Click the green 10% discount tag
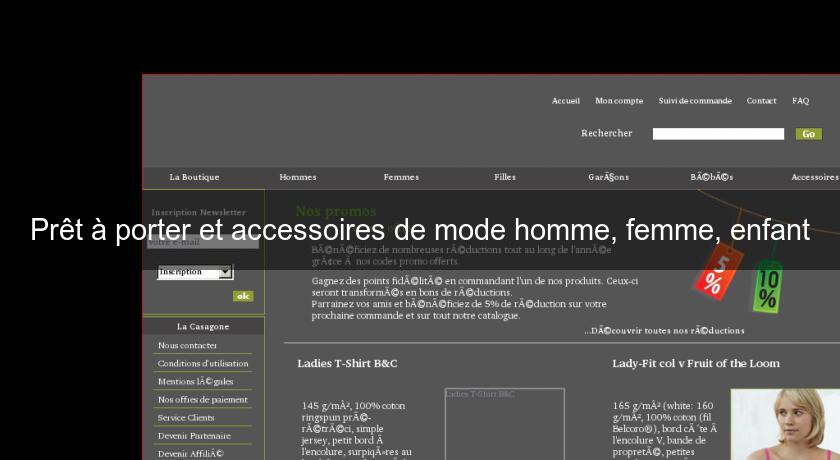Viewport: 840px width, 460px height. [x=768, y=287]
